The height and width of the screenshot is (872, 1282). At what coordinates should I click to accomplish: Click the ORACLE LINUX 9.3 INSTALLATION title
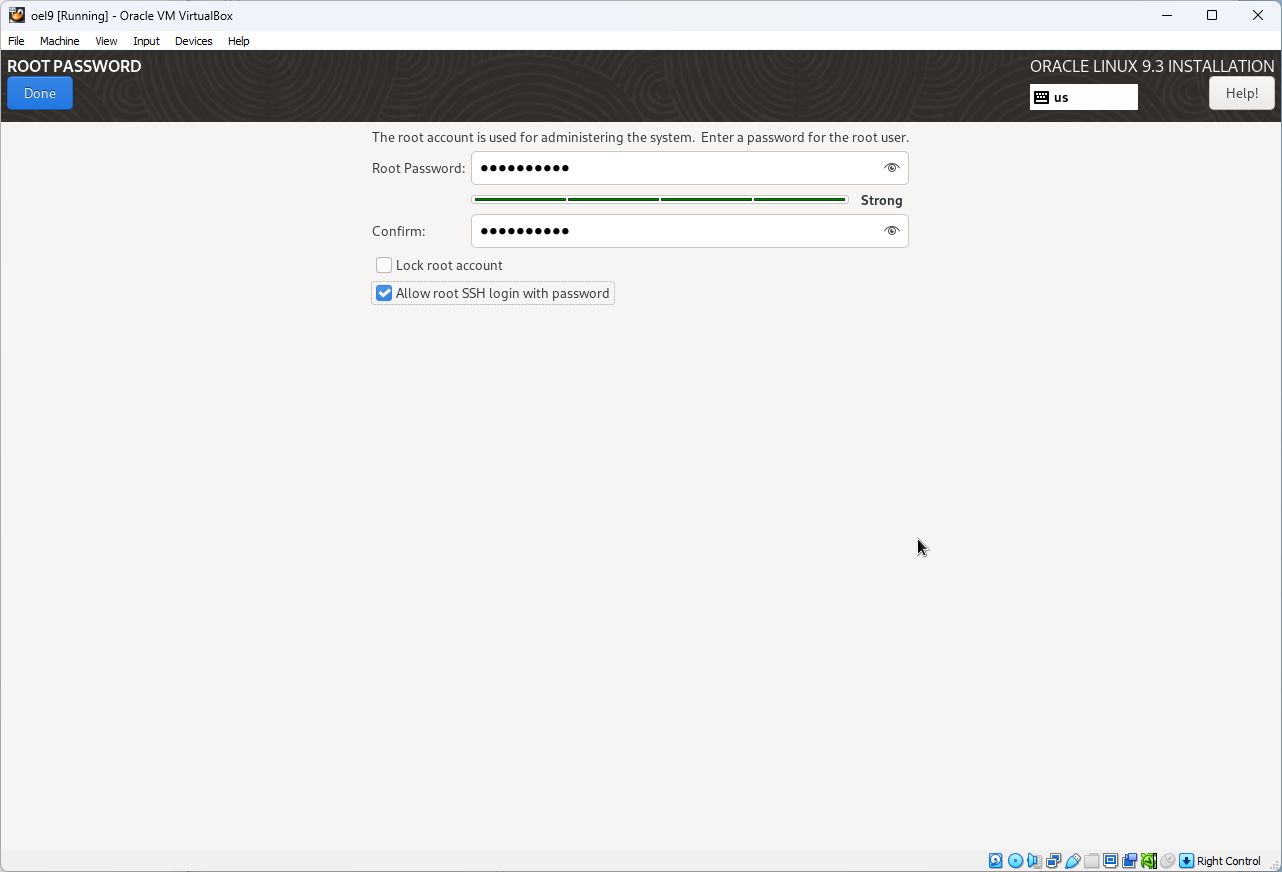1152,66
